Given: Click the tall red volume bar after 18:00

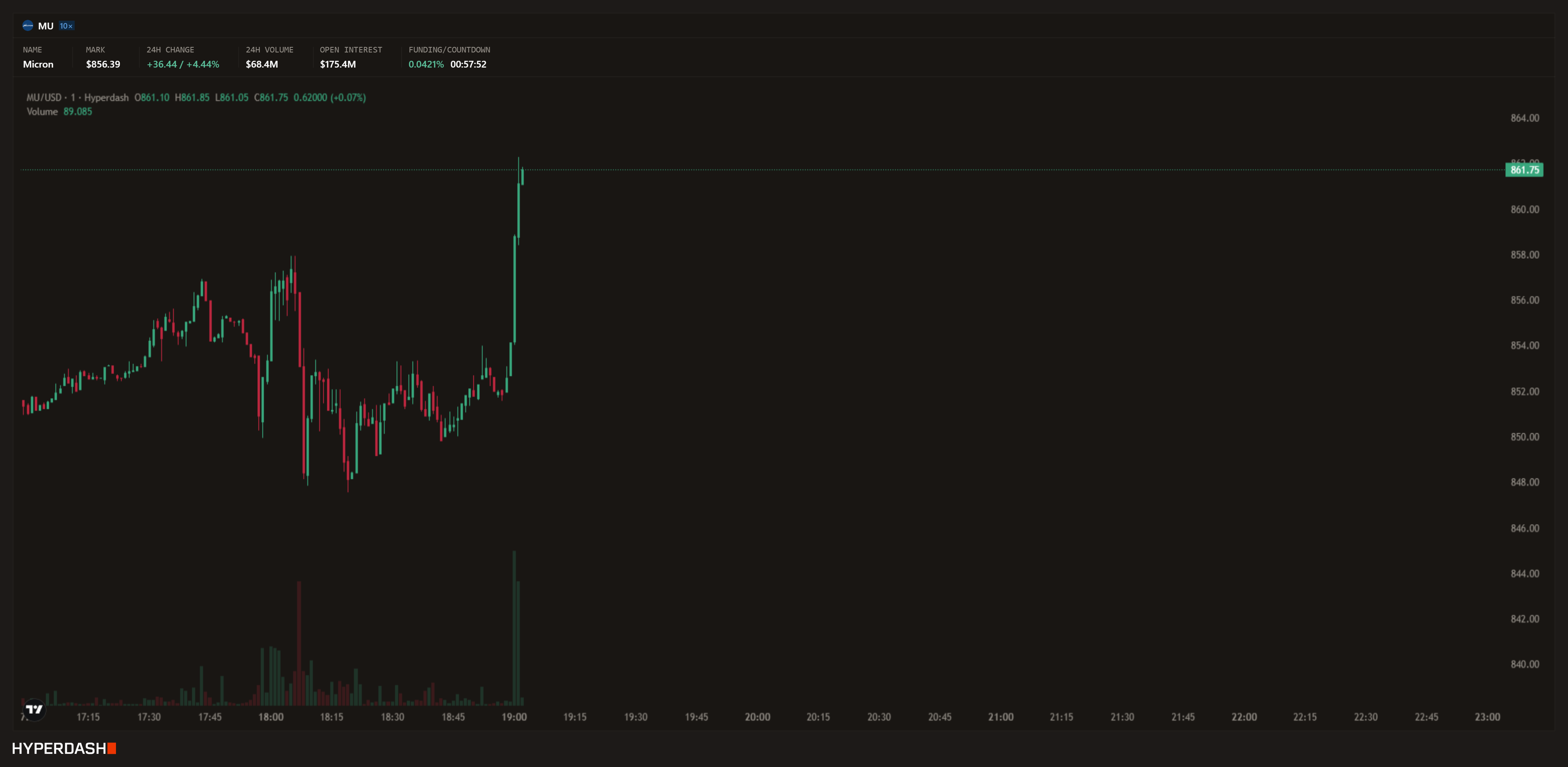Looking at the screenshot, I should pos(299,643).
